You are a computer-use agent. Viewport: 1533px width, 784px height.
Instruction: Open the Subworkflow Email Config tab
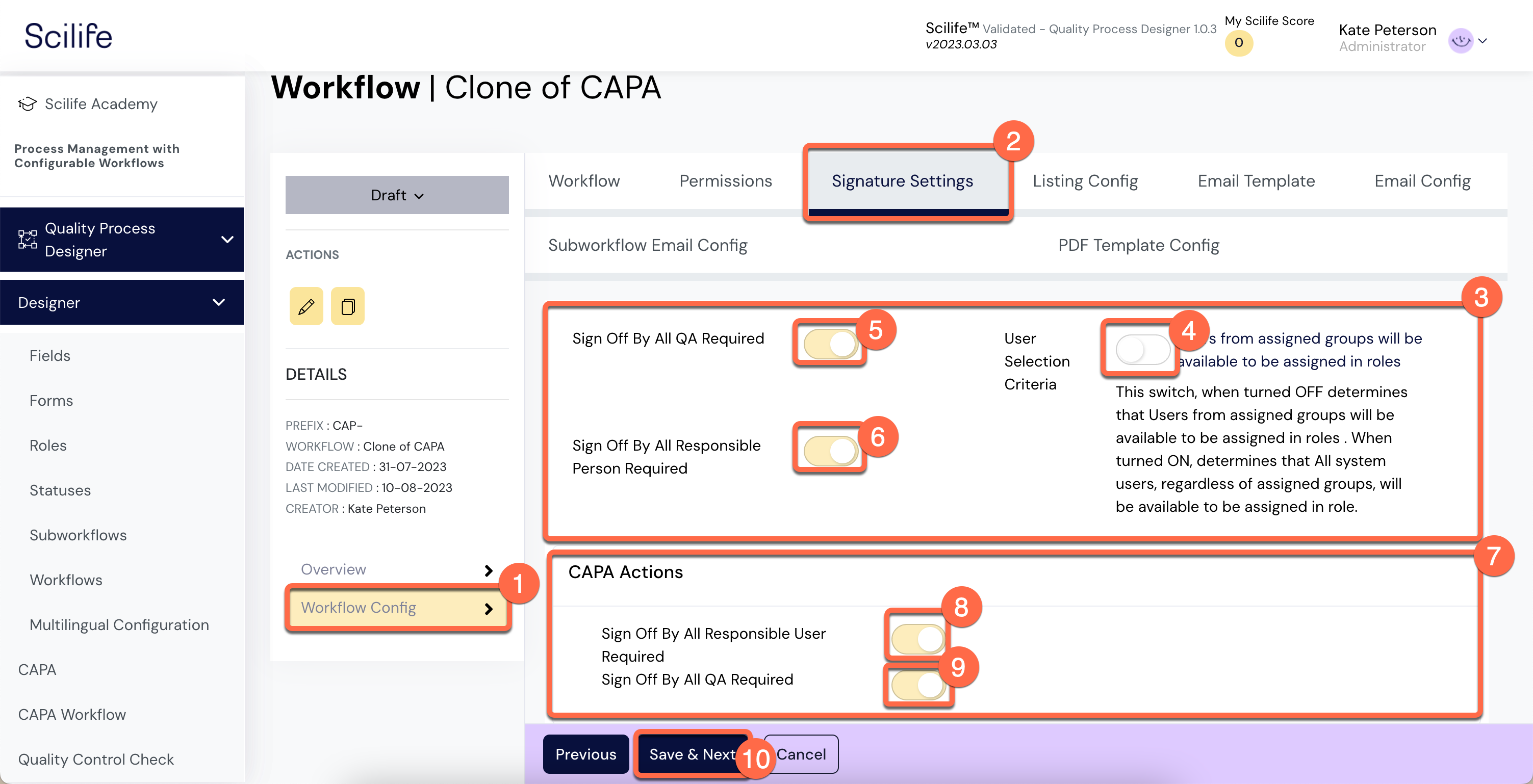click(648, 245)
